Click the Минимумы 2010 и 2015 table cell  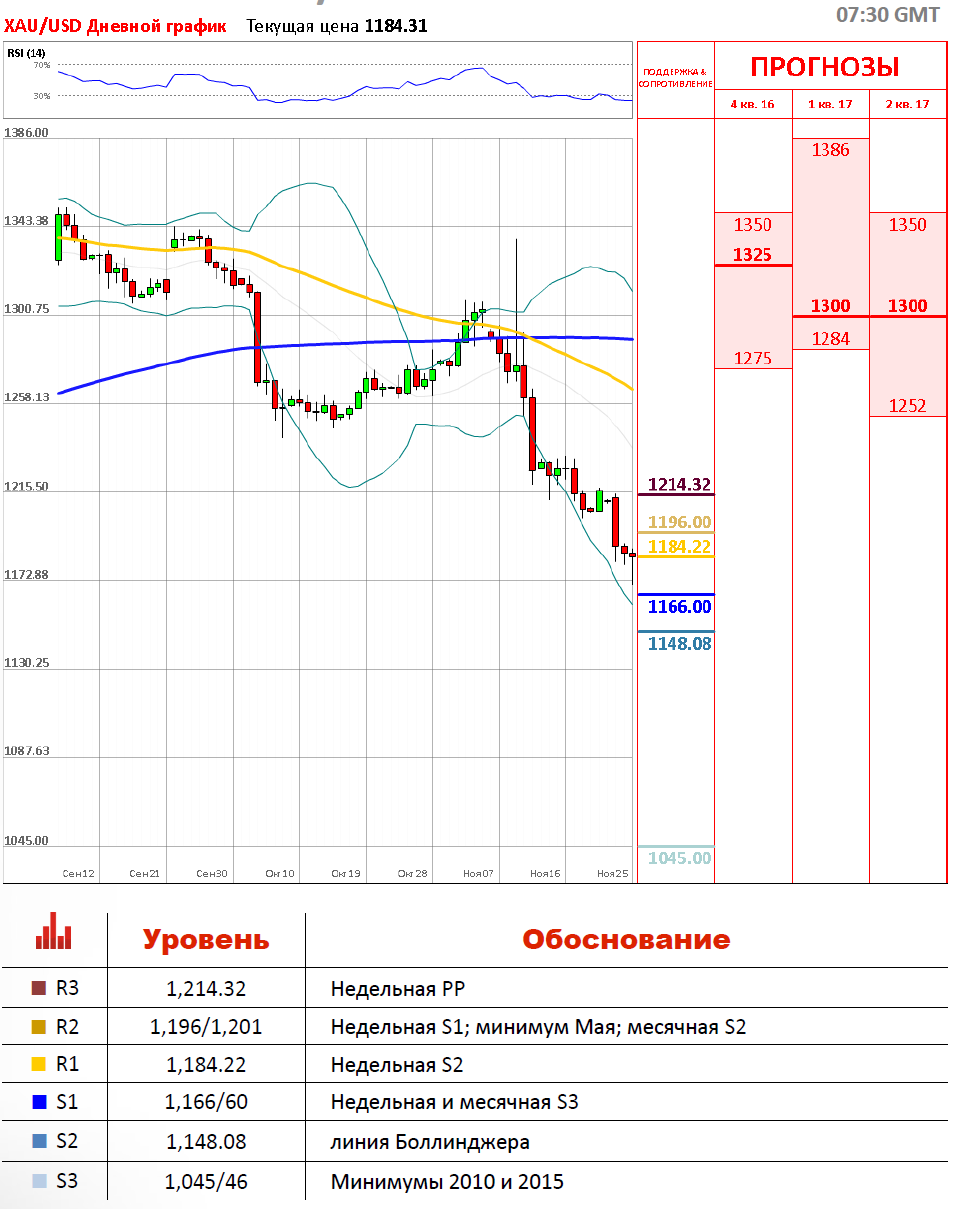coord(447,1182)
